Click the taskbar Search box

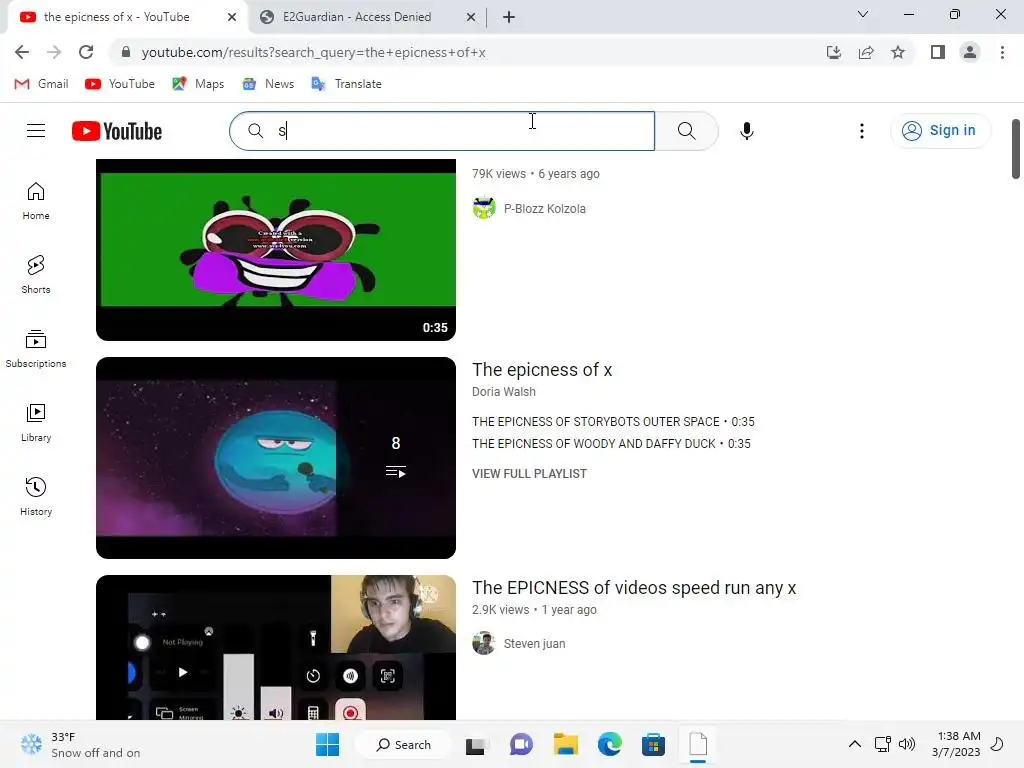pyautogui.click(x=404, y=744)
